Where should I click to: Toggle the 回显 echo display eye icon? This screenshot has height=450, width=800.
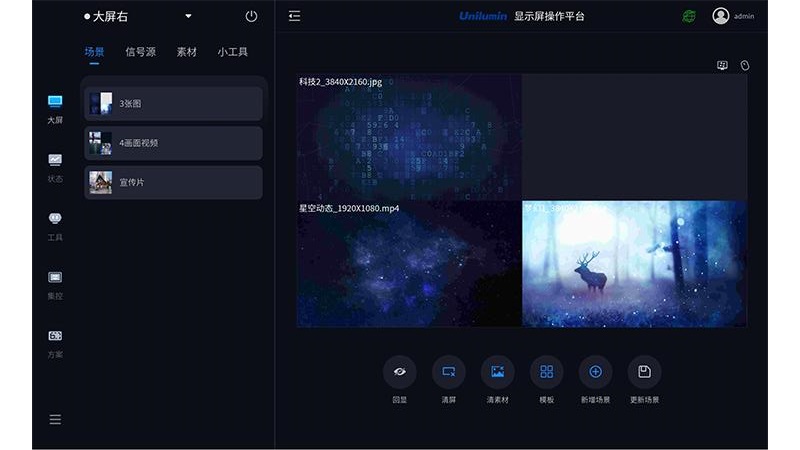click(x=400, y=372)
